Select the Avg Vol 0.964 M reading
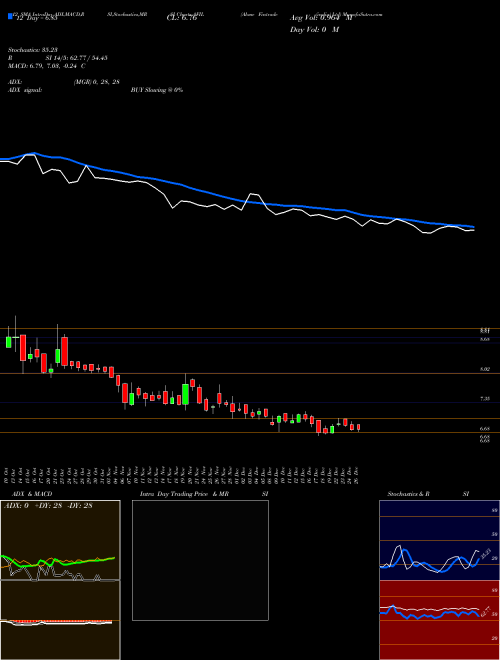500x660 pixels. (321, 18)
